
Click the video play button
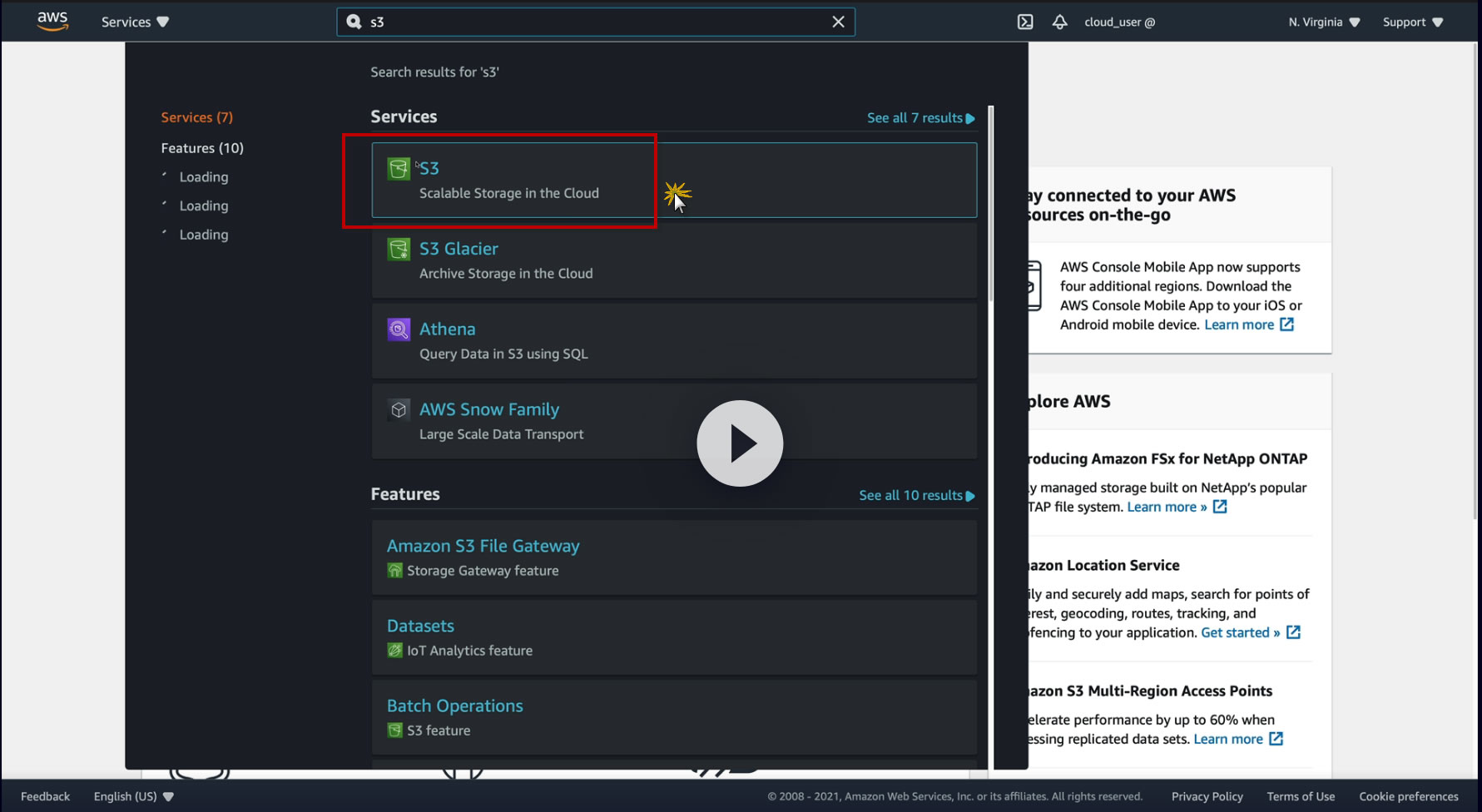(x=740, y=443)
